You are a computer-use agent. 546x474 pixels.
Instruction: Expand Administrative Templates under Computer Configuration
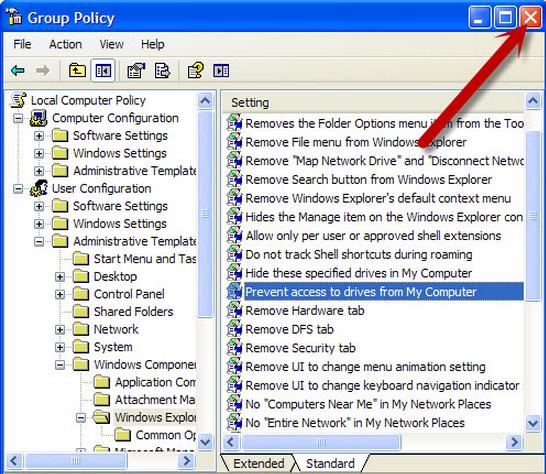39,171
